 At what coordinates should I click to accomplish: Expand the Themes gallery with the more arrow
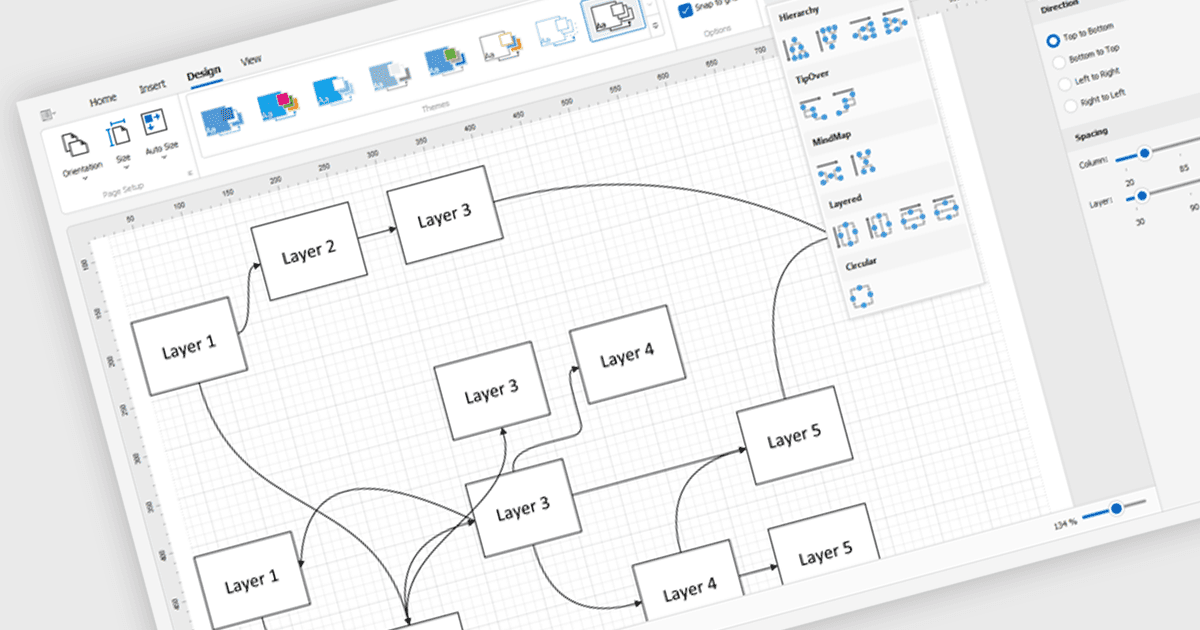tap(655, 28)
